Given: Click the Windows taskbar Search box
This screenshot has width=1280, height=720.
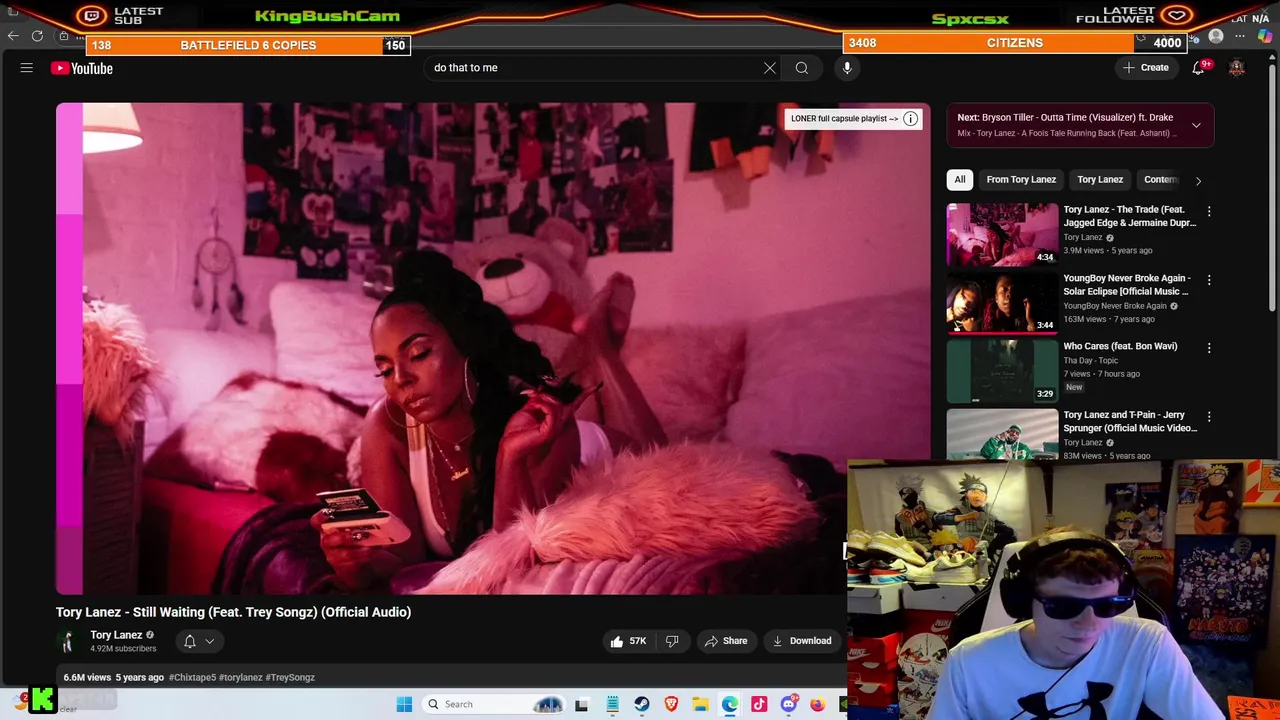Looking at the screenshot, I should (495, 704).
